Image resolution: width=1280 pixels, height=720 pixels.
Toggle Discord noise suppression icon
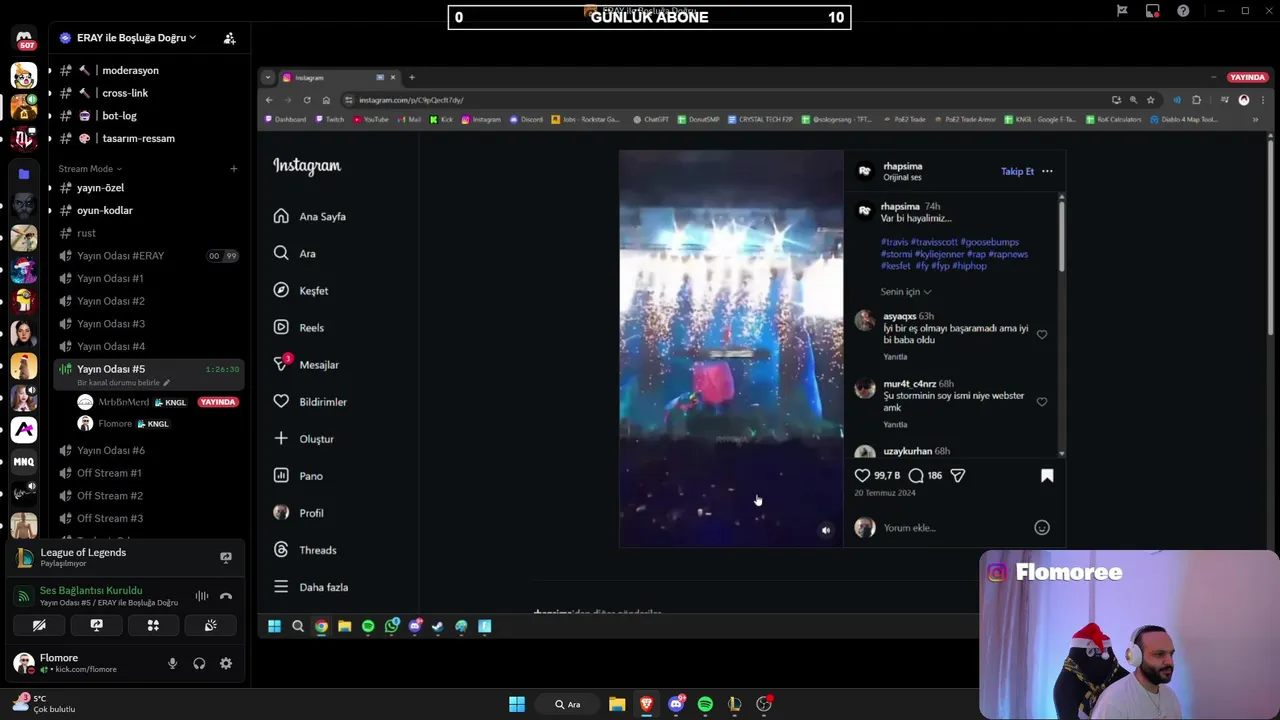click(x=202, y=597)
